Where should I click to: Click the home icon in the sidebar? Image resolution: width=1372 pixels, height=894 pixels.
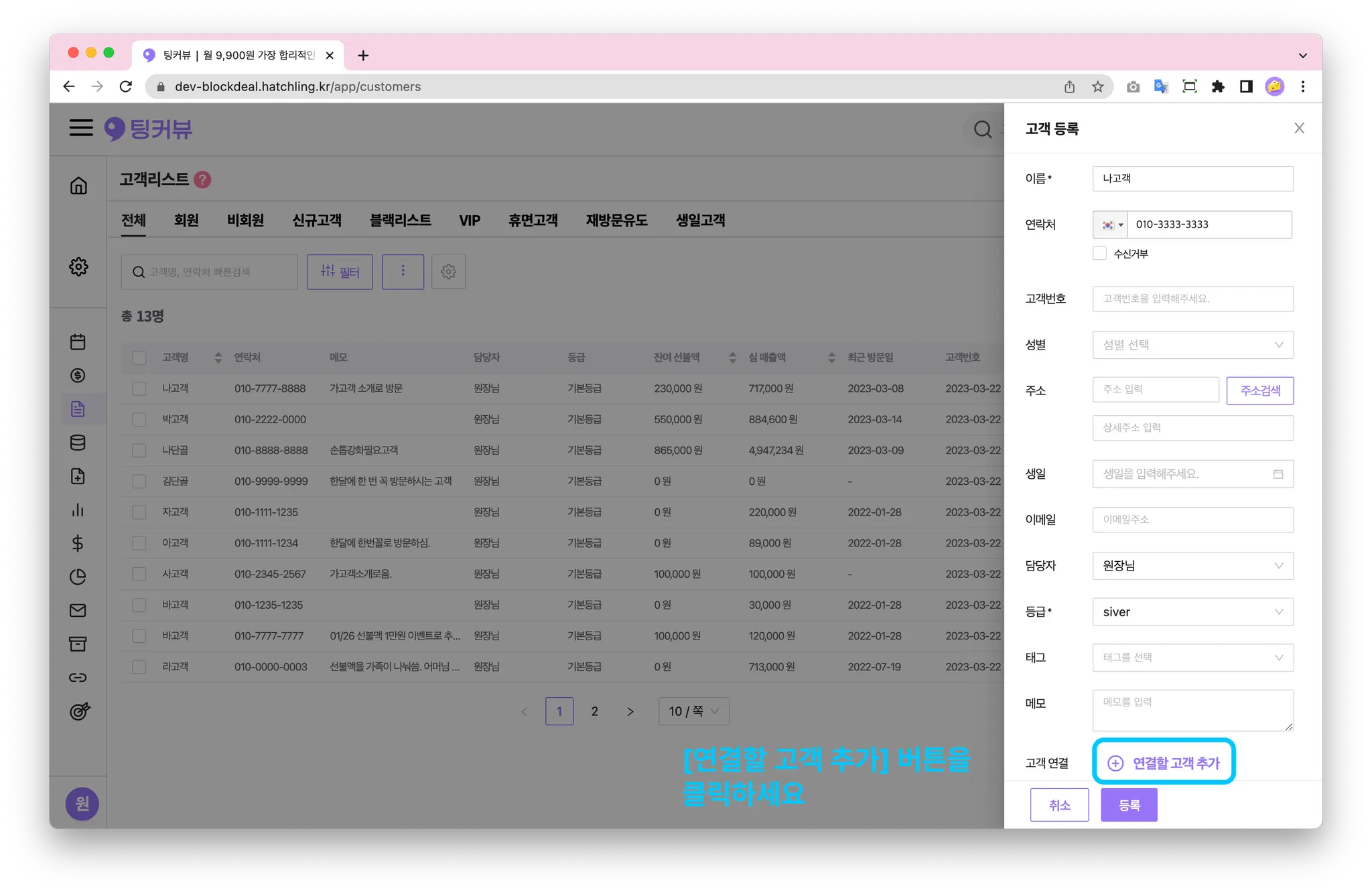click(78, 185)
